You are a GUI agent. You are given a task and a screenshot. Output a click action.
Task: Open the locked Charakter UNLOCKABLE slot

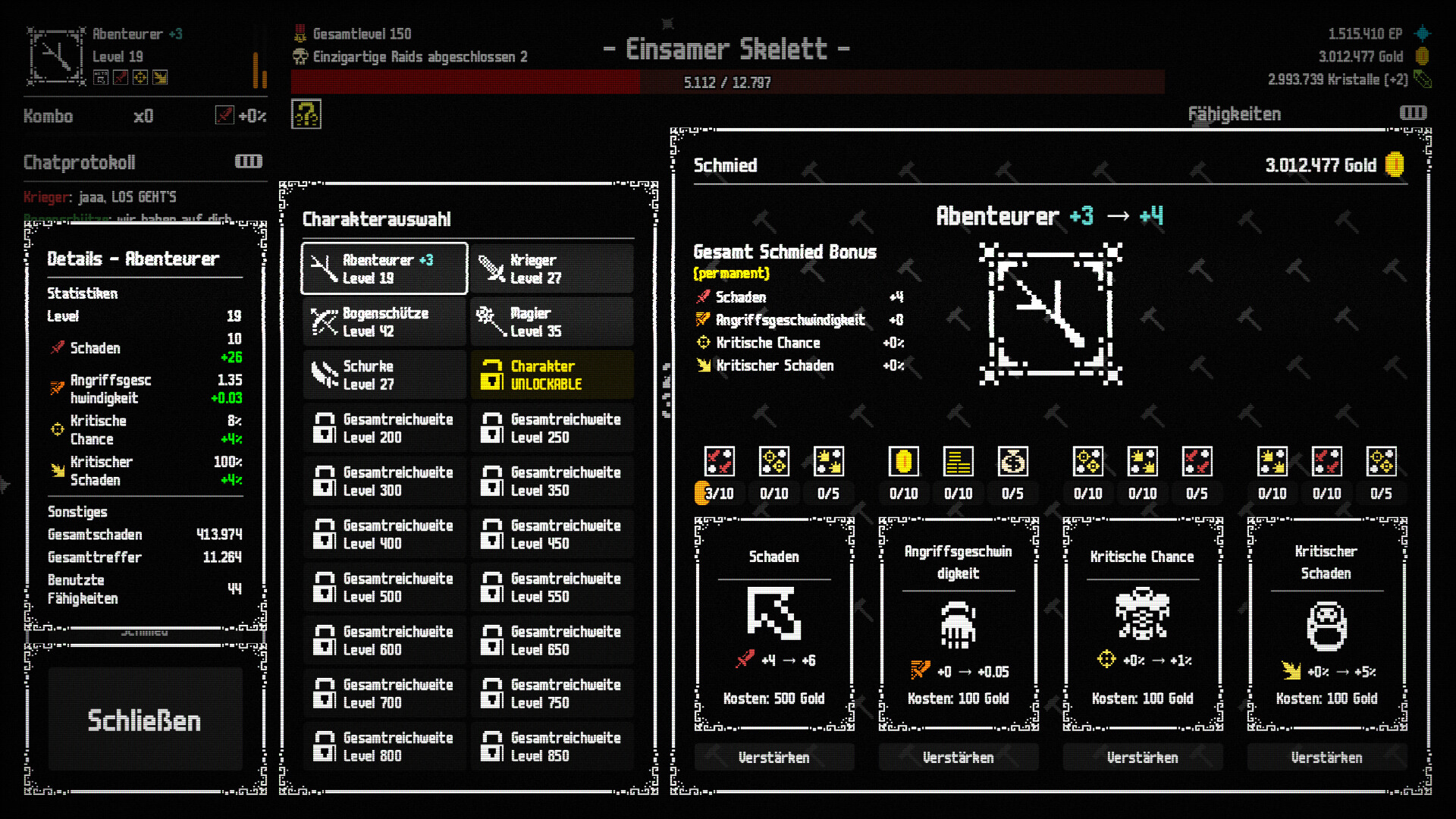[552, 375]
